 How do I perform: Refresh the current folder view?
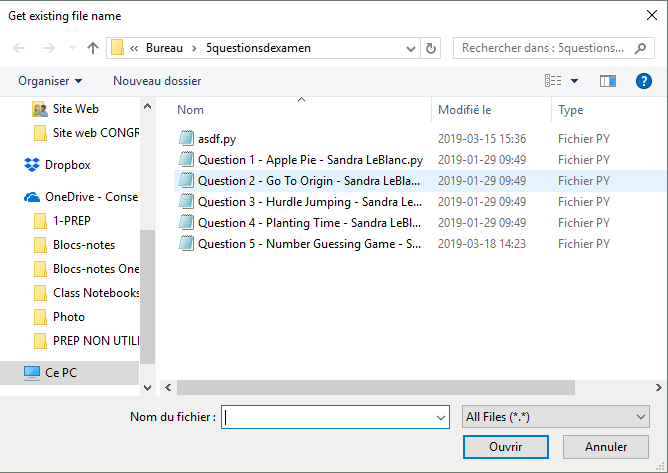(x=431, y=48)
